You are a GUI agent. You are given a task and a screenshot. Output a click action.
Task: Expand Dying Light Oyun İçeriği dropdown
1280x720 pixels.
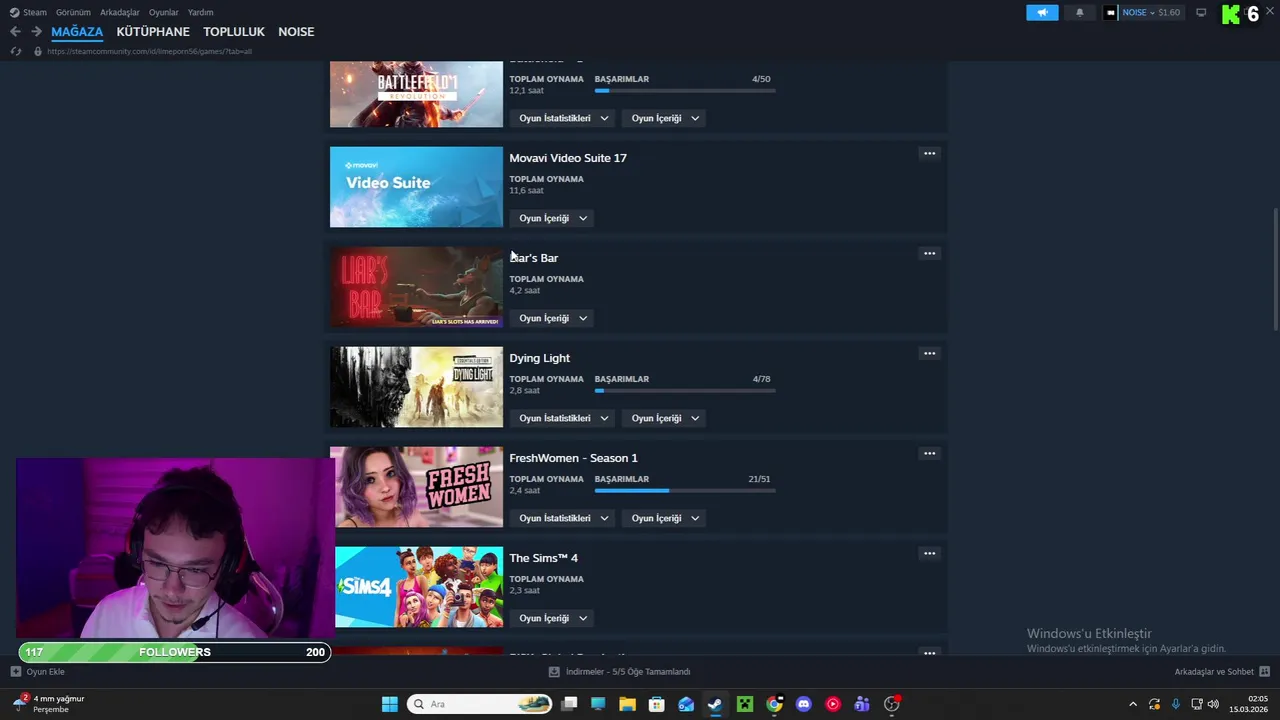pyautogui.click(x=665, y=418)
